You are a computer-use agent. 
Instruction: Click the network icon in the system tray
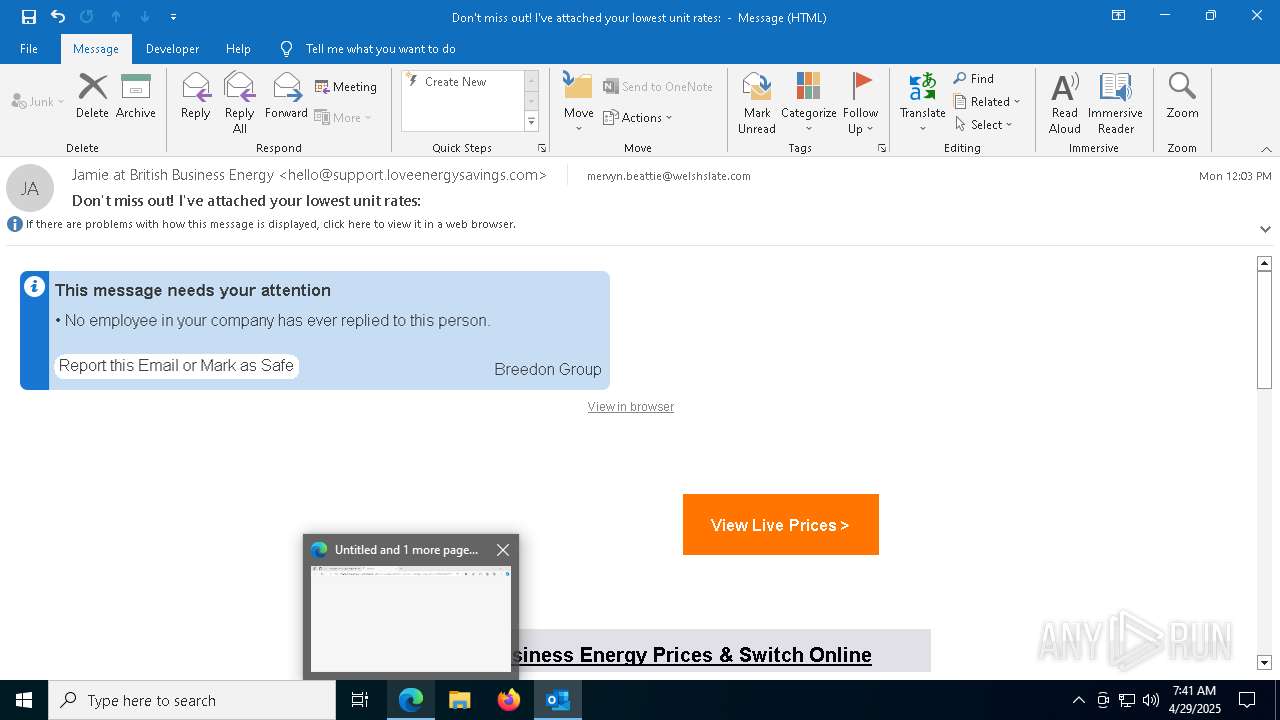click(x=1127, y=700)
